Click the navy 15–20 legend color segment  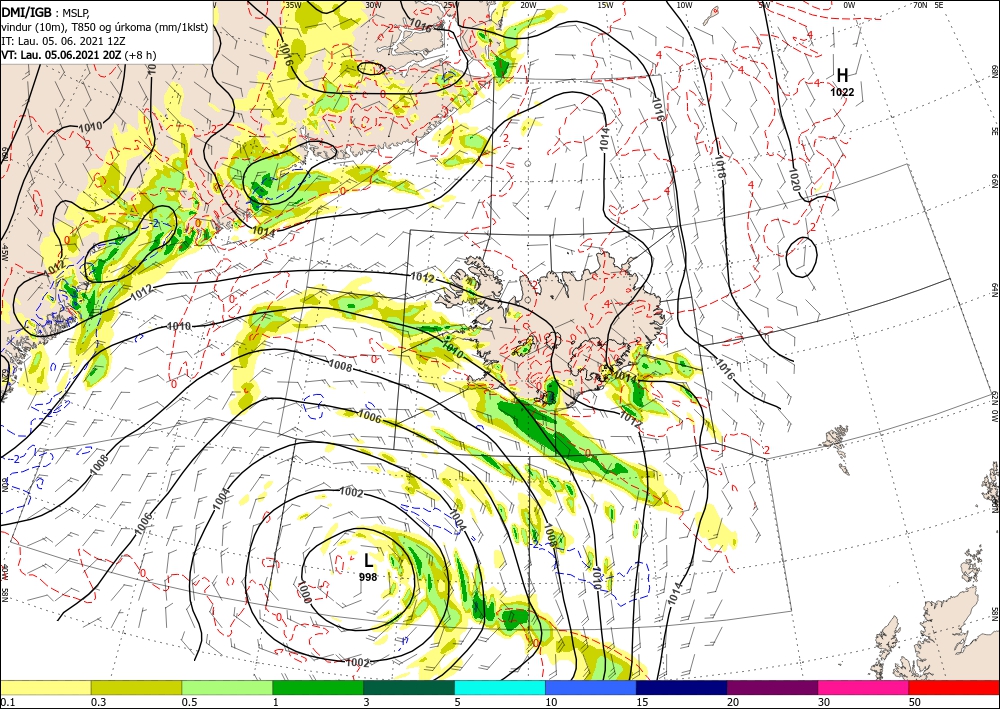682,687
